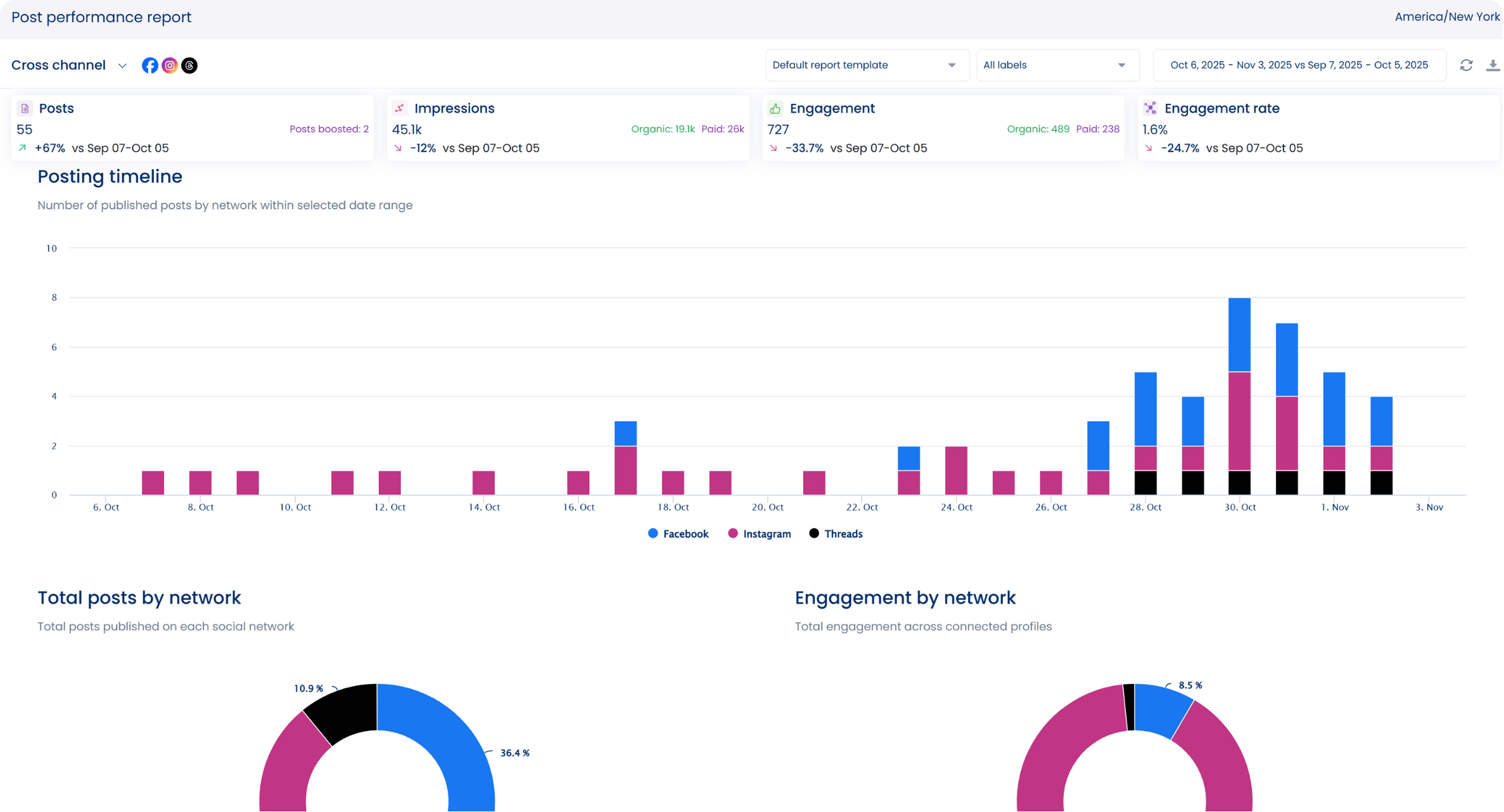Click the Engagement thumbs-up icon

(775, 108)
